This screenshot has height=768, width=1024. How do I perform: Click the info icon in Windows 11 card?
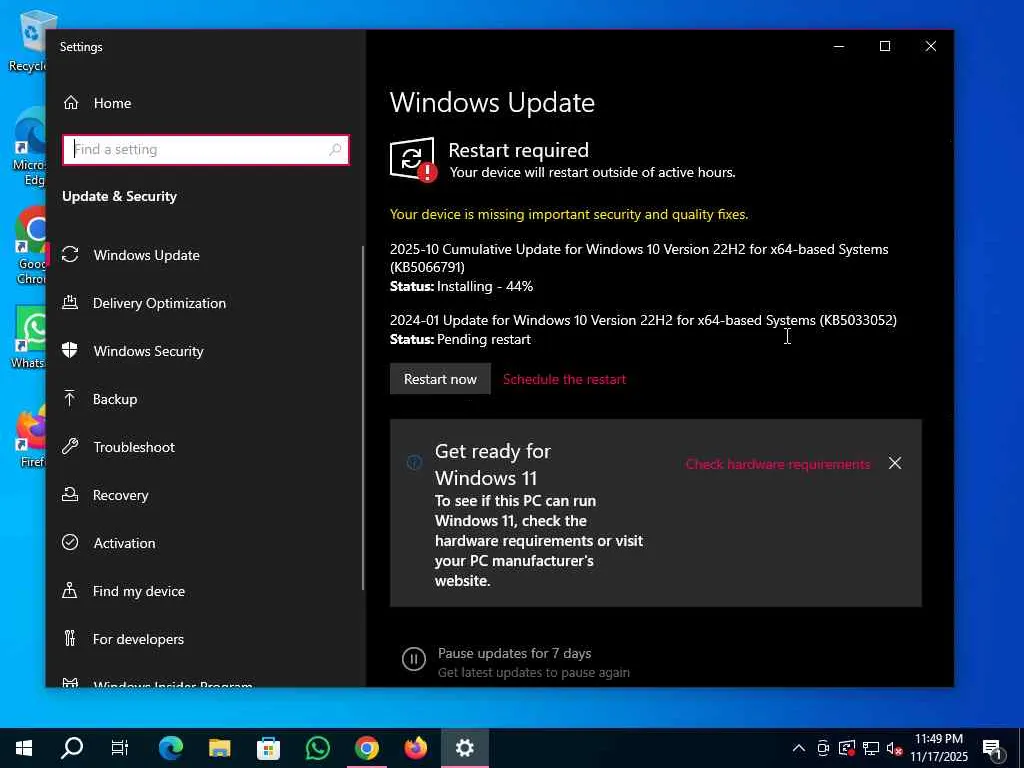[x=414, y=463]
